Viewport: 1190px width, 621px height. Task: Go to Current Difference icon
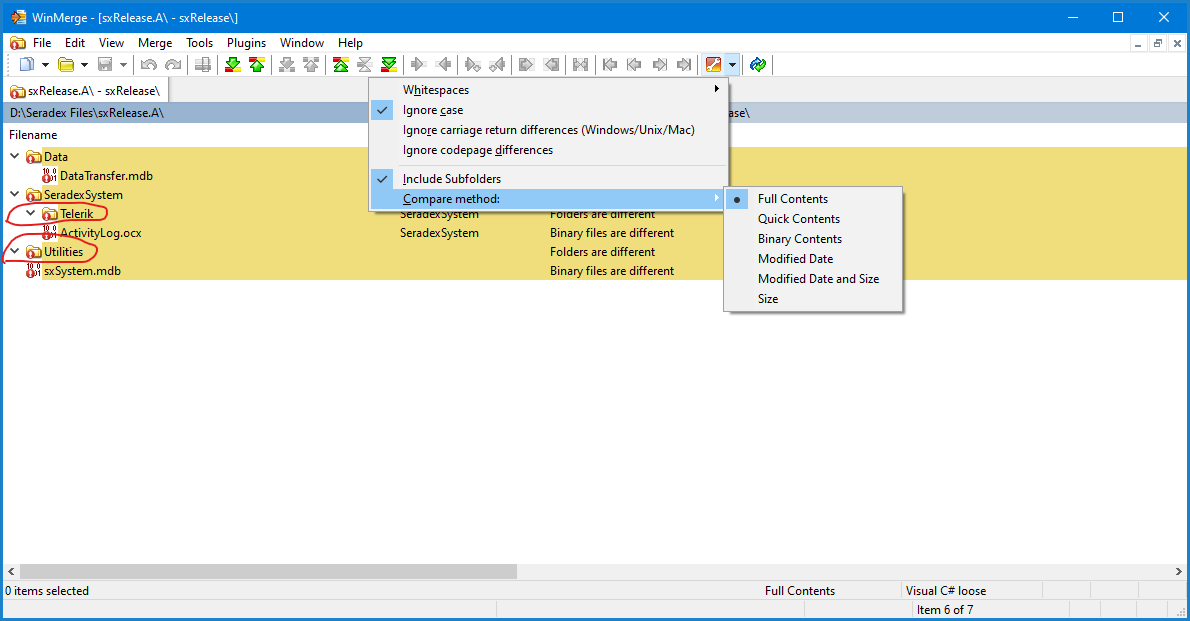pos(365,65)
